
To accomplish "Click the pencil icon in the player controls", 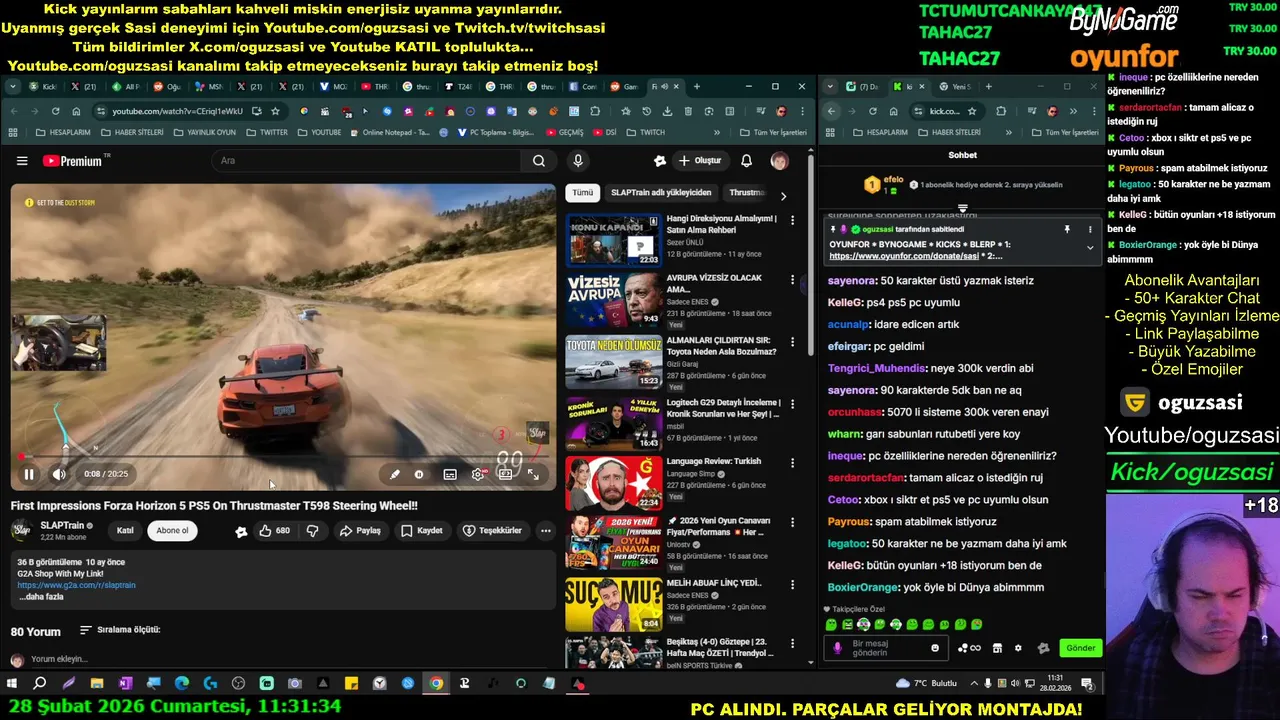I will [394, 475].
